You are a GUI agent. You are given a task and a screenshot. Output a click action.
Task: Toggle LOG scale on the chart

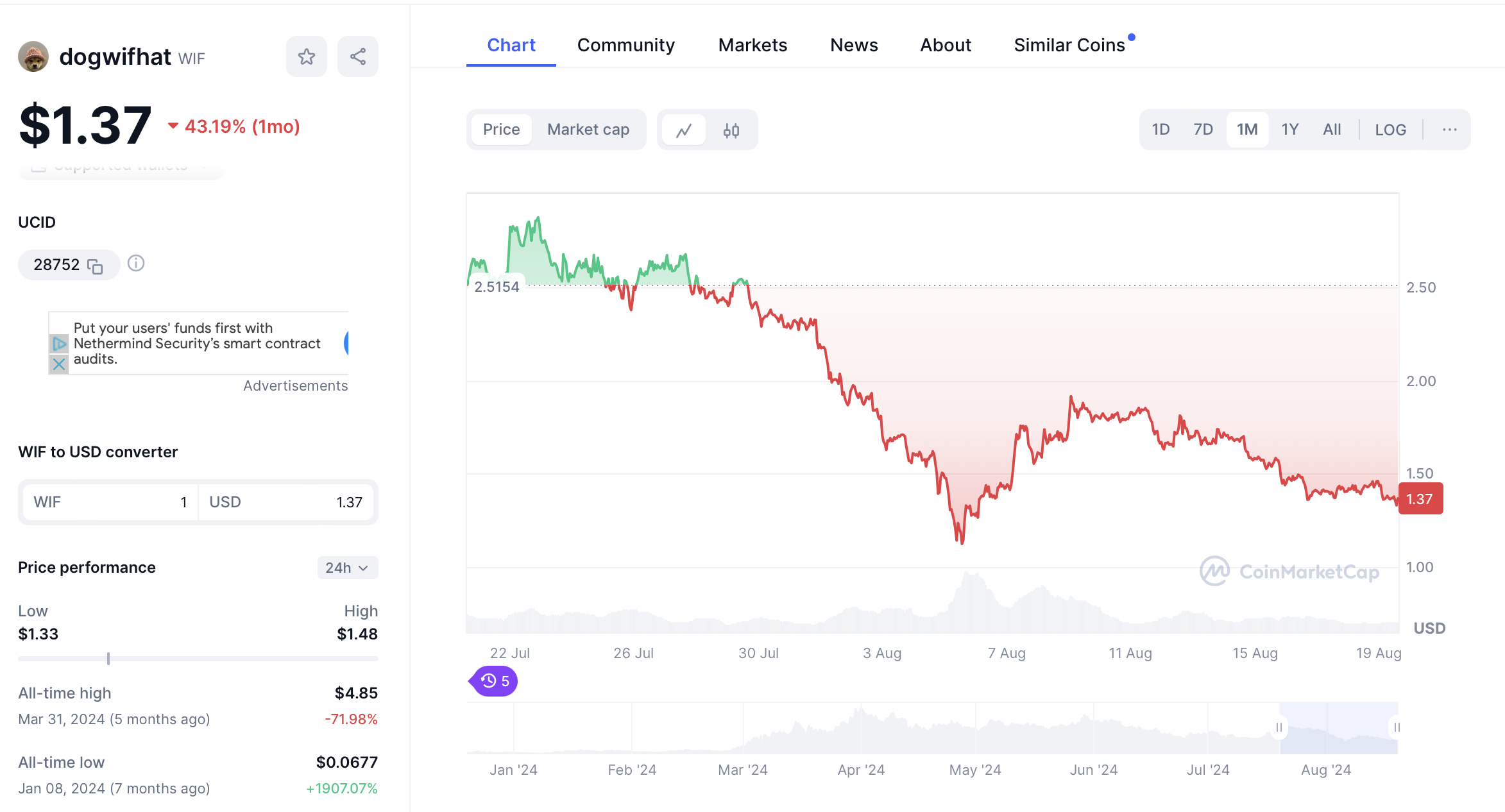(1390, 130)
